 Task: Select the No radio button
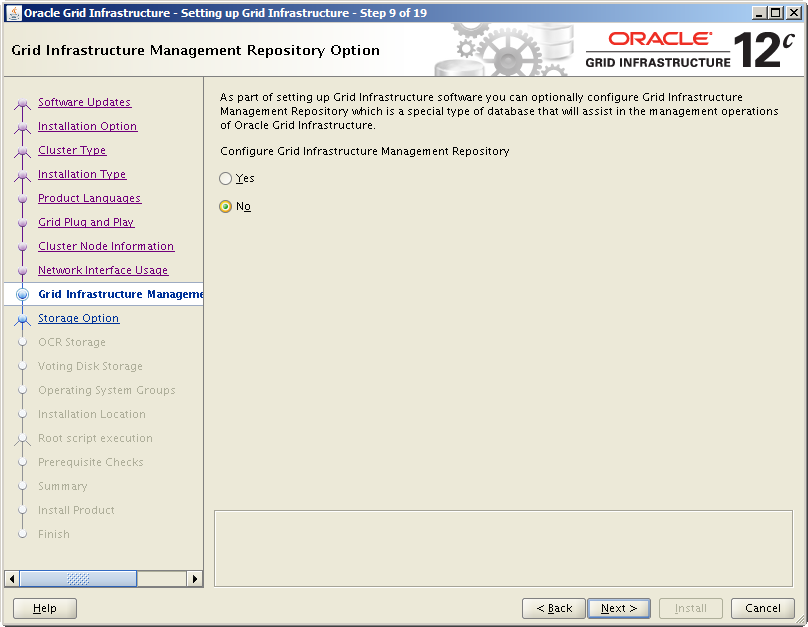pyautogui.click(x=225, y=207)
